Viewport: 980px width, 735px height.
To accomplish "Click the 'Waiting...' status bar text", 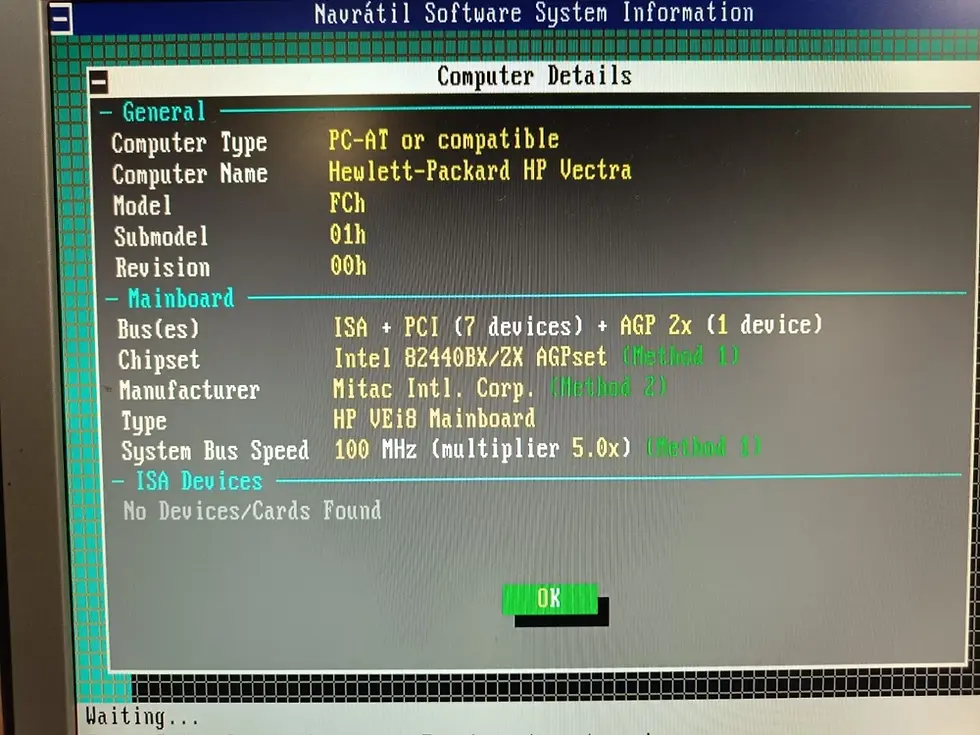I will pos(142,716).
